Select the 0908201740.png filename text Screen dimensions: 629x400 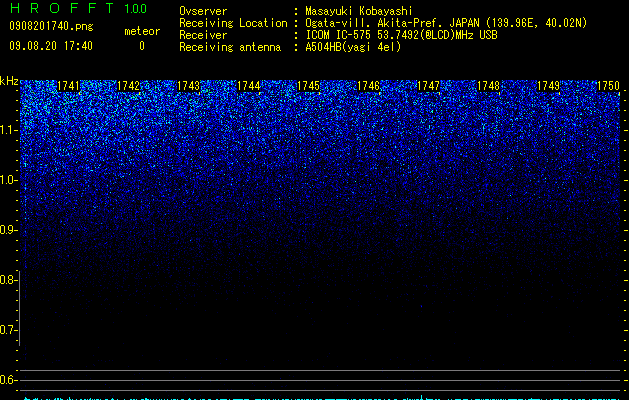[x=51, y=26]
